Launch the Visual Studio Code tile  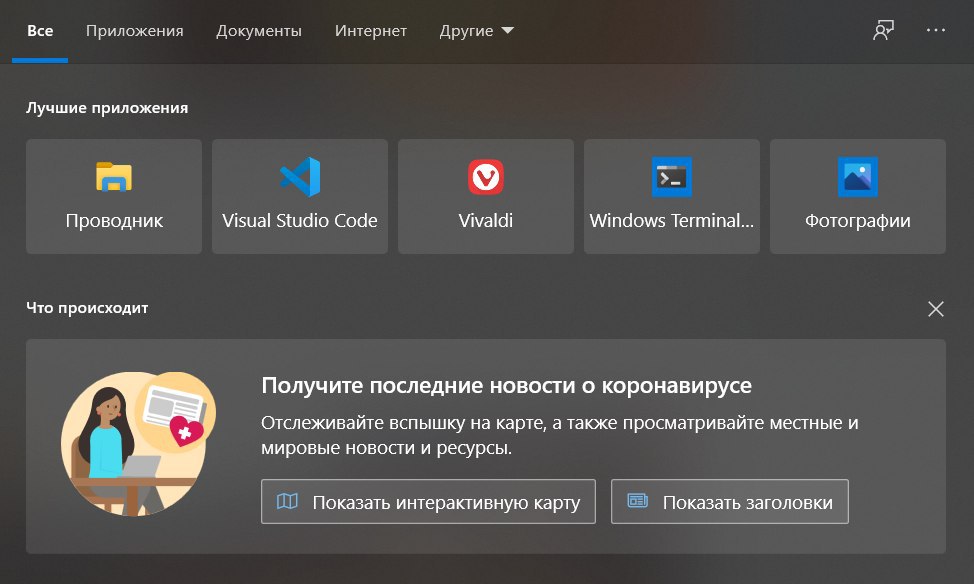pos(299,196)
